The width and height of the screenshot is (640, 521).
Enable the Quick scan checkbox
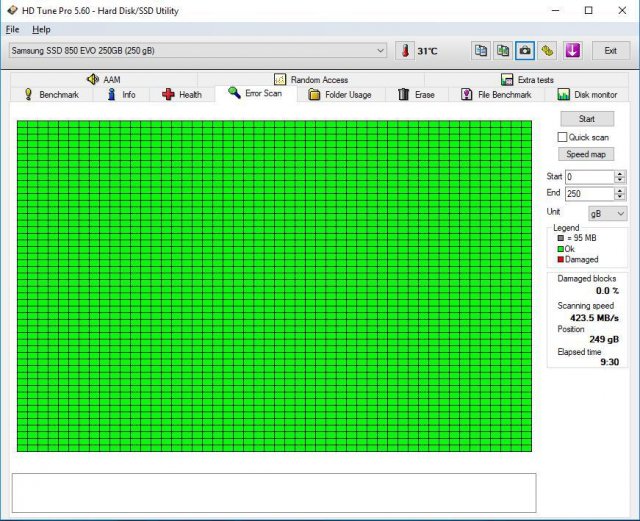click(x=563, y=137)
